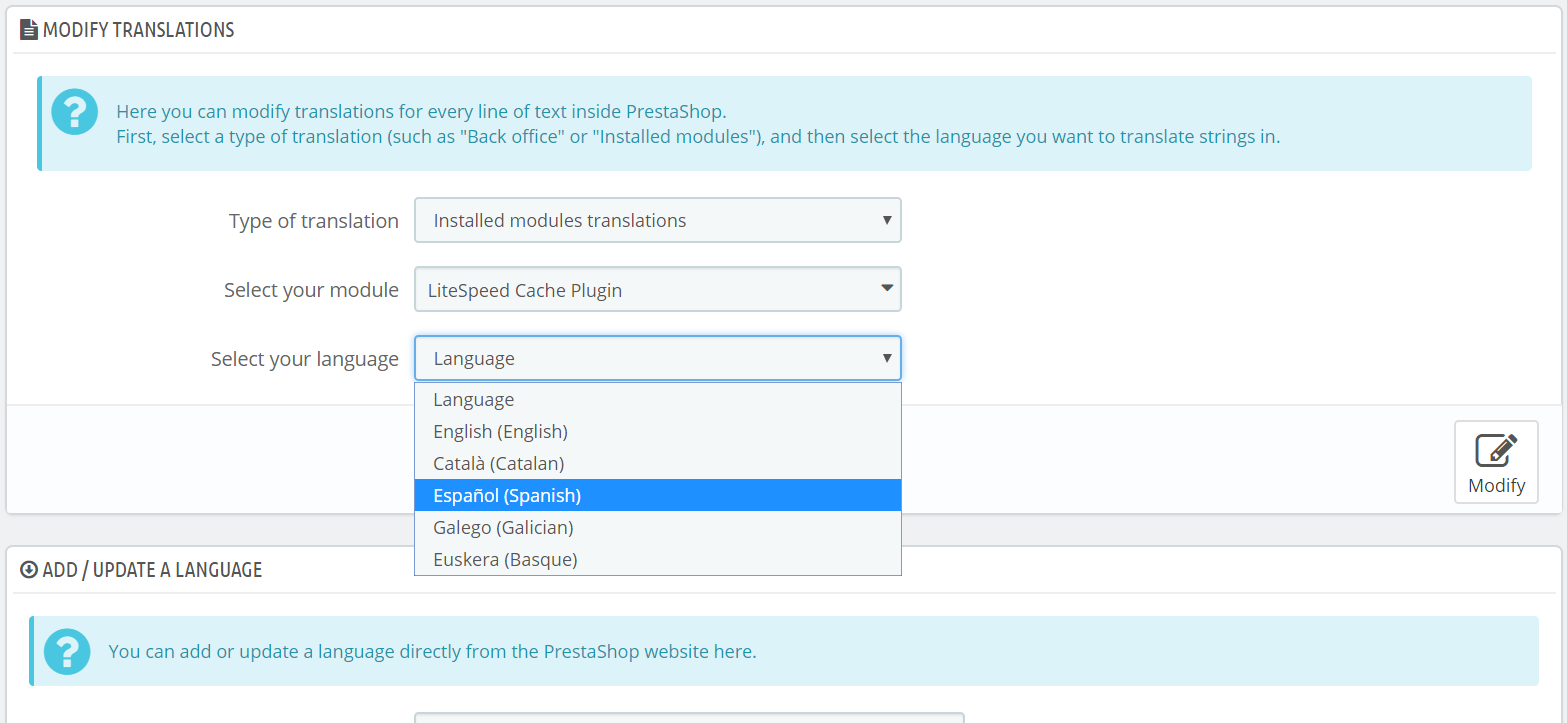
Task: Click the Modify Translations panel heading
Action: point(138,30)
